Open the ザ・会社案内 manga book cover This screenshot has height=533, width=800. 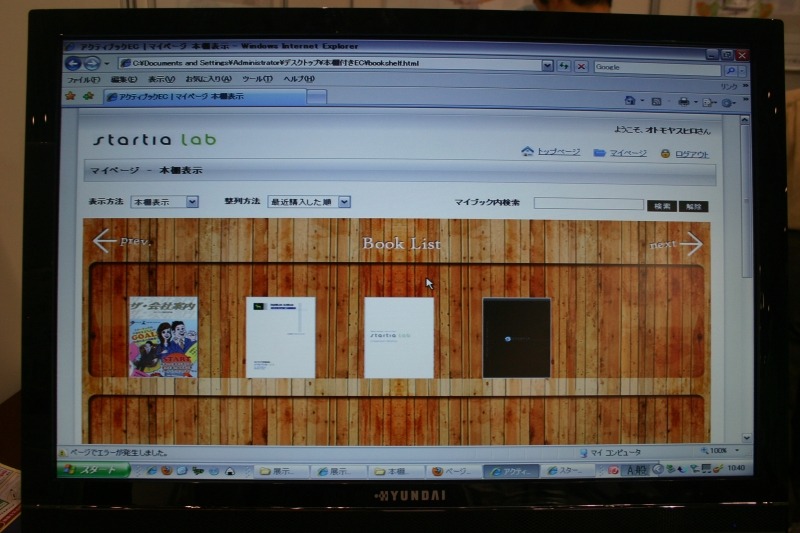tap(163, 337)
